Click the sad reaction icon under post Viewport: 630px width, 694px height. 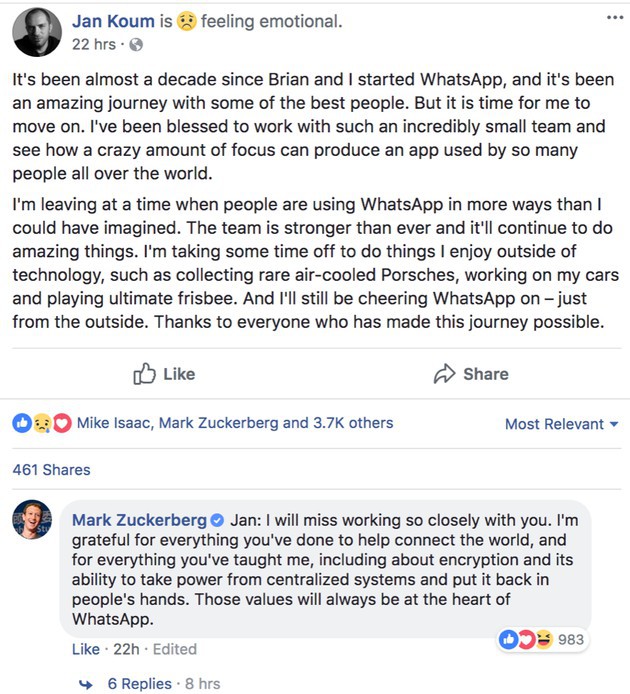pos(42,423)
